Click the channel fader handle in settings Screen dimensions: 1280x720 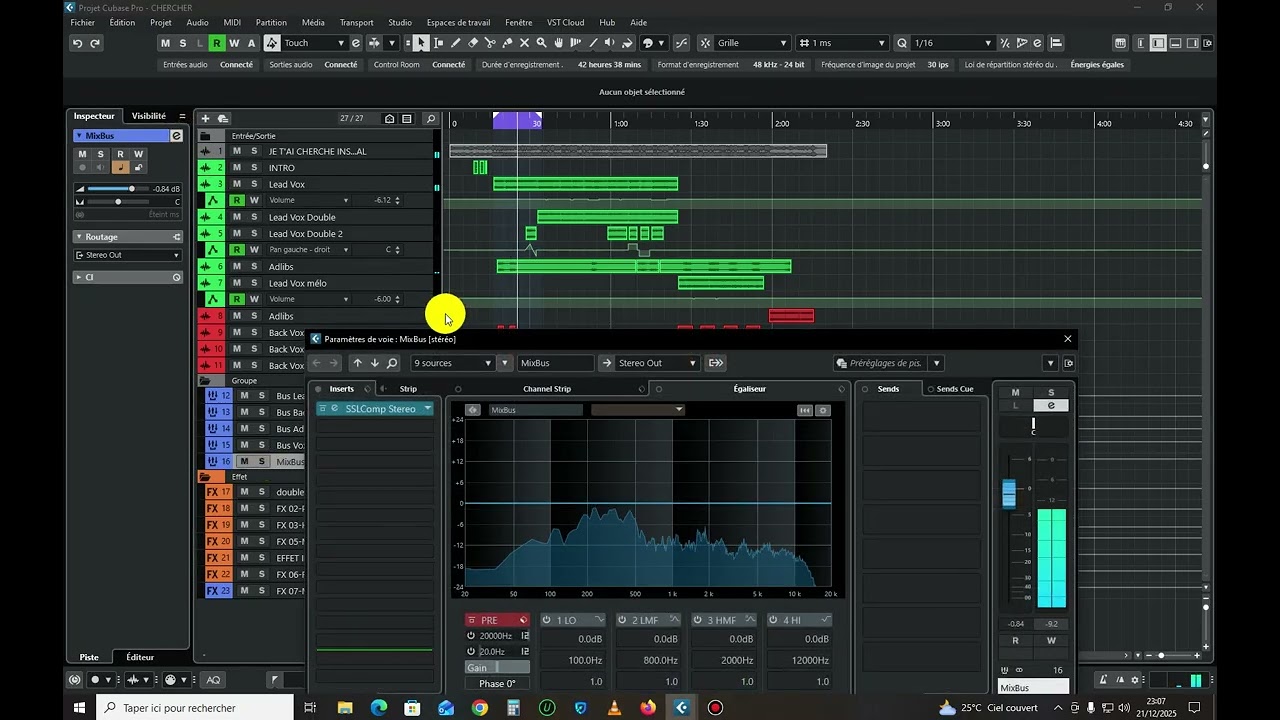[1009, 493]
